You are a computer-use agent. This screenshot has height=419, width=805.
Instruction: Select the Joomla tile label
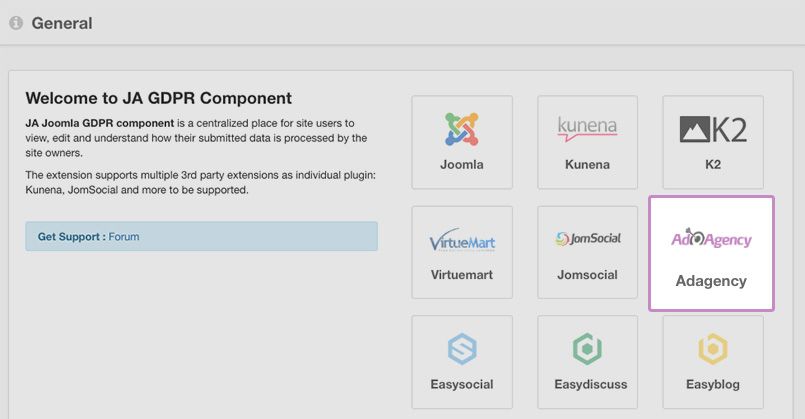click(462, 164)
